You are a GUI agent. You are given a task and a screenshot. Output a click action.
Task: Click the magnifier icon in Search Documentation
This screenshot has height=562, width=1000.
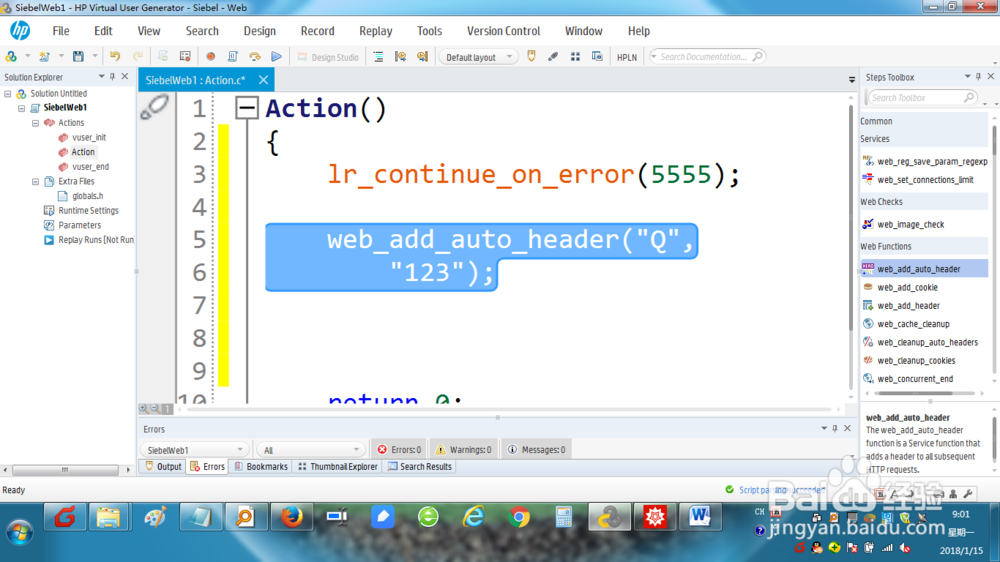pyautogui.click(x=757, y=56)
